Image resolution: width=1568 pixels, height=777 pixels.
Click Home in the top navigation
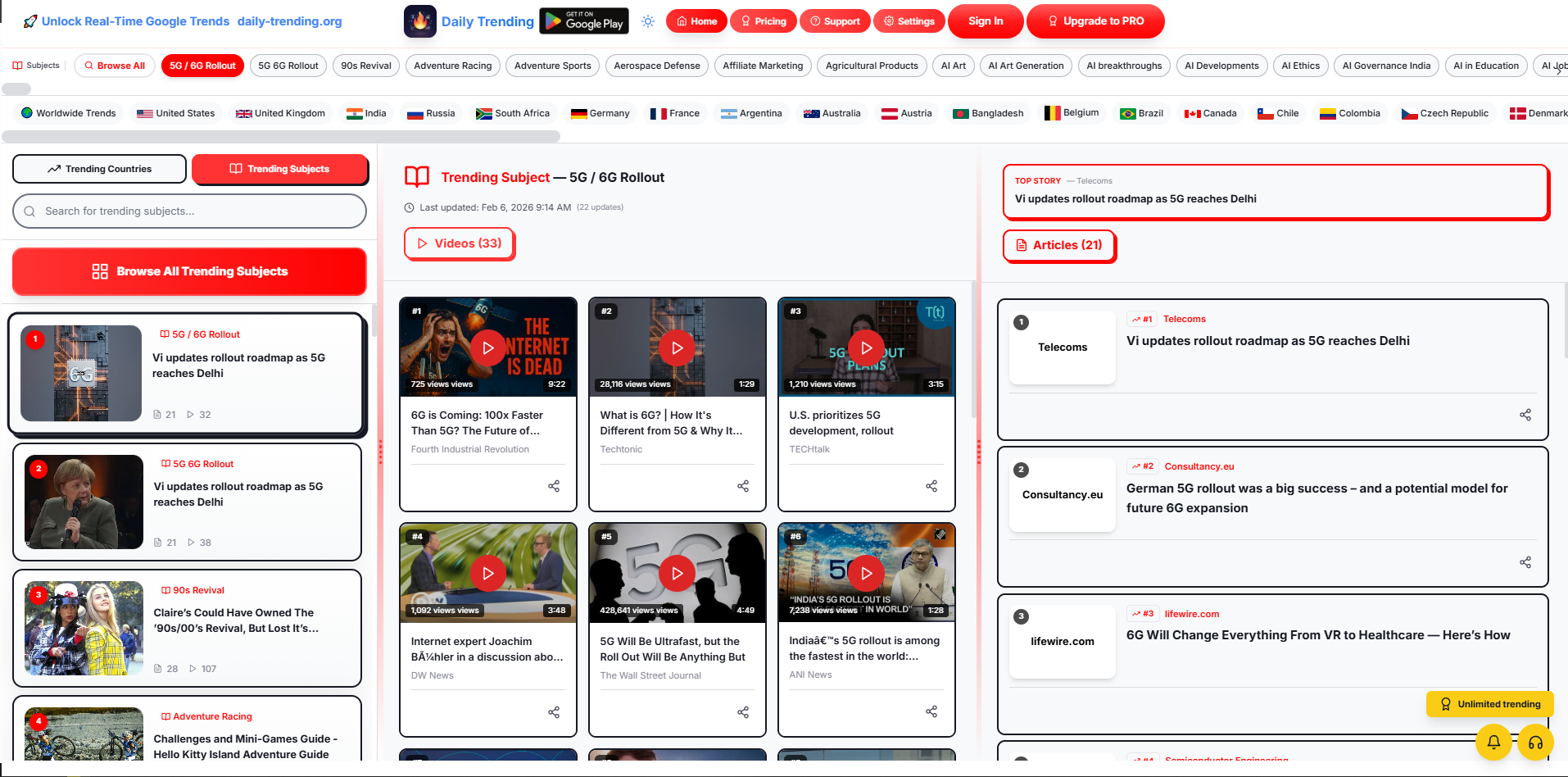click(696, 21)
